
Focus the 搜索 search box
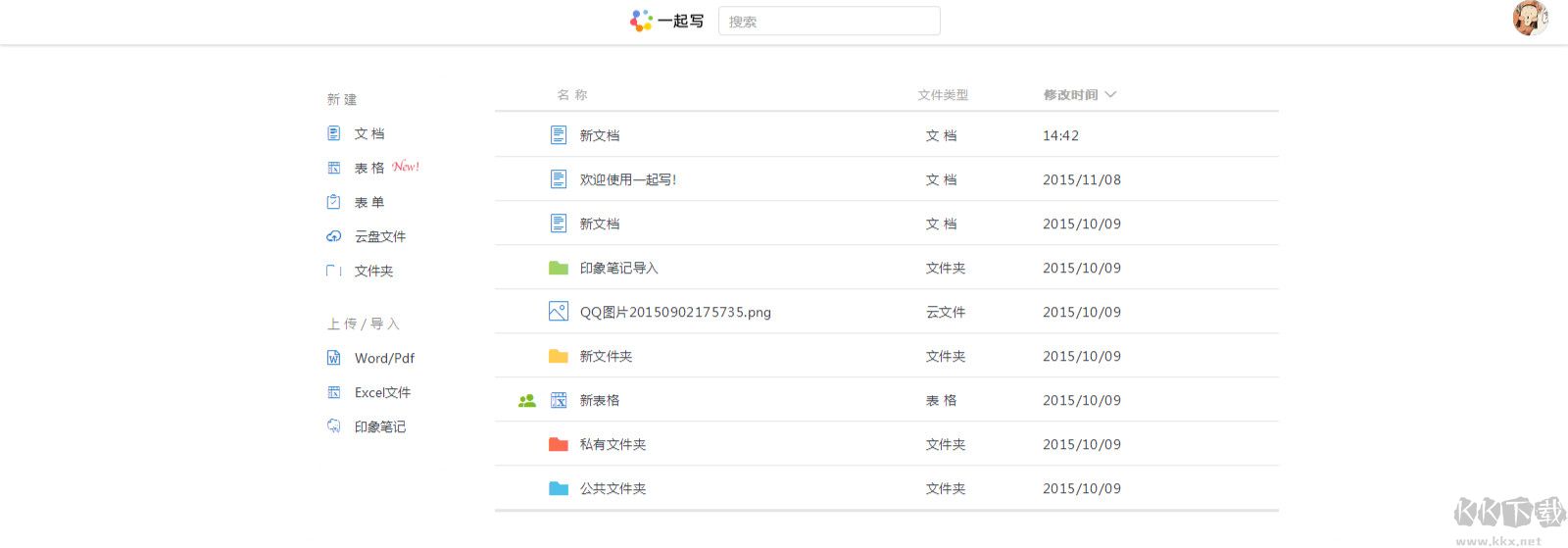coord(829,21)
